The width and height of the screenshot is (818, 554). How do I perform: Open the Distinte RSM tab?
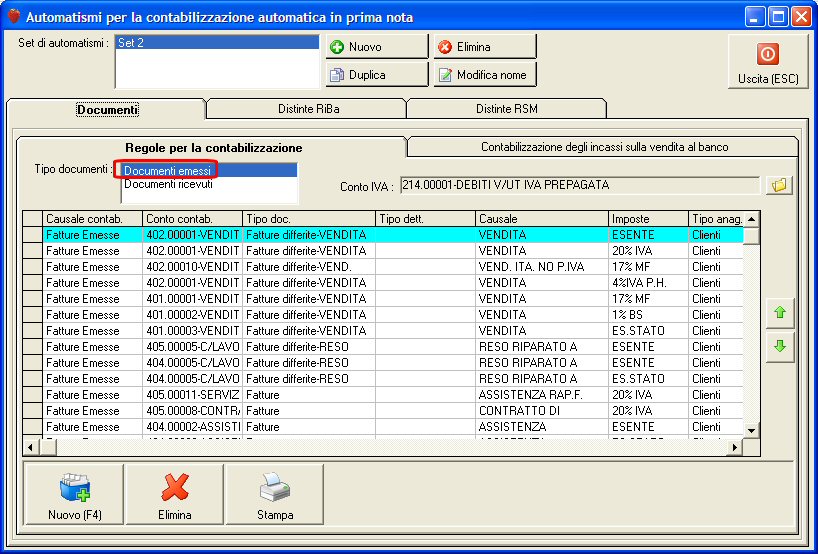(x=506, y=109)
